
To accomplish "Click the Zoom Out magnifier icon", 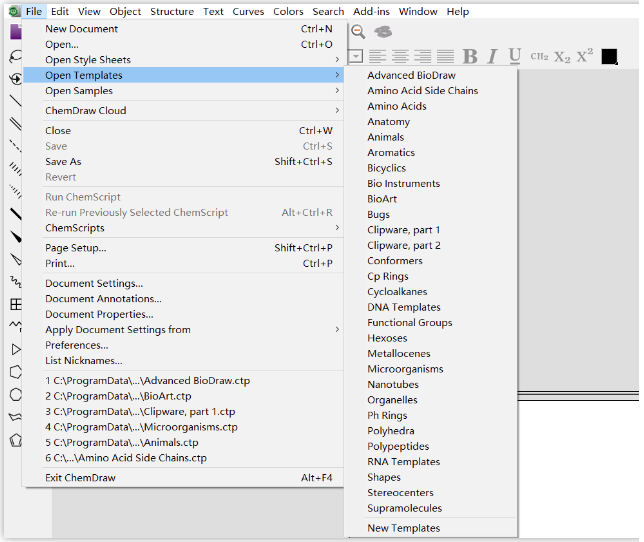I will [358, 32].
